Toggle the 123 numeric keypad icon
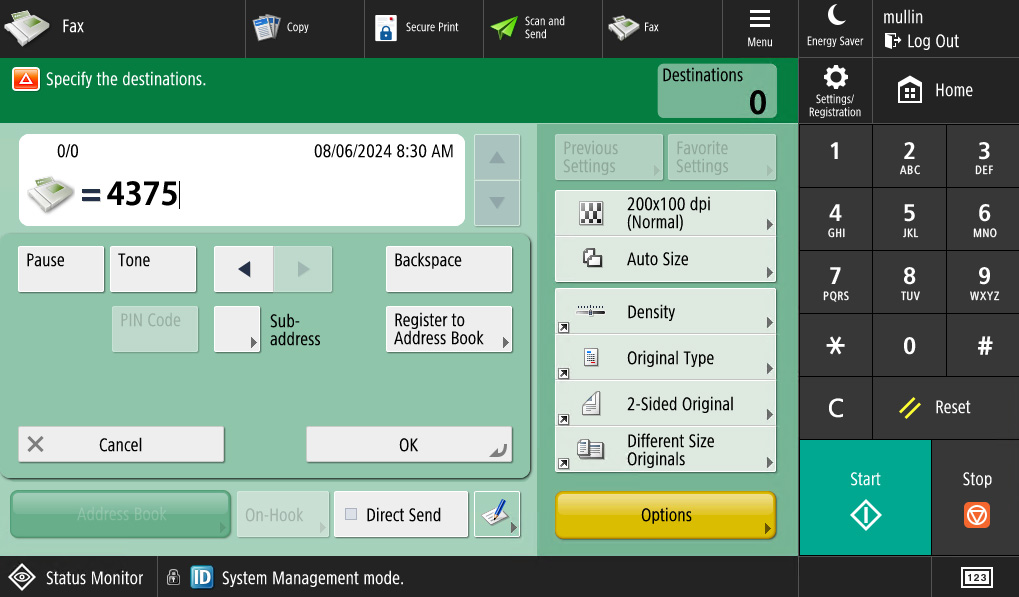 [x=976, y=577]
